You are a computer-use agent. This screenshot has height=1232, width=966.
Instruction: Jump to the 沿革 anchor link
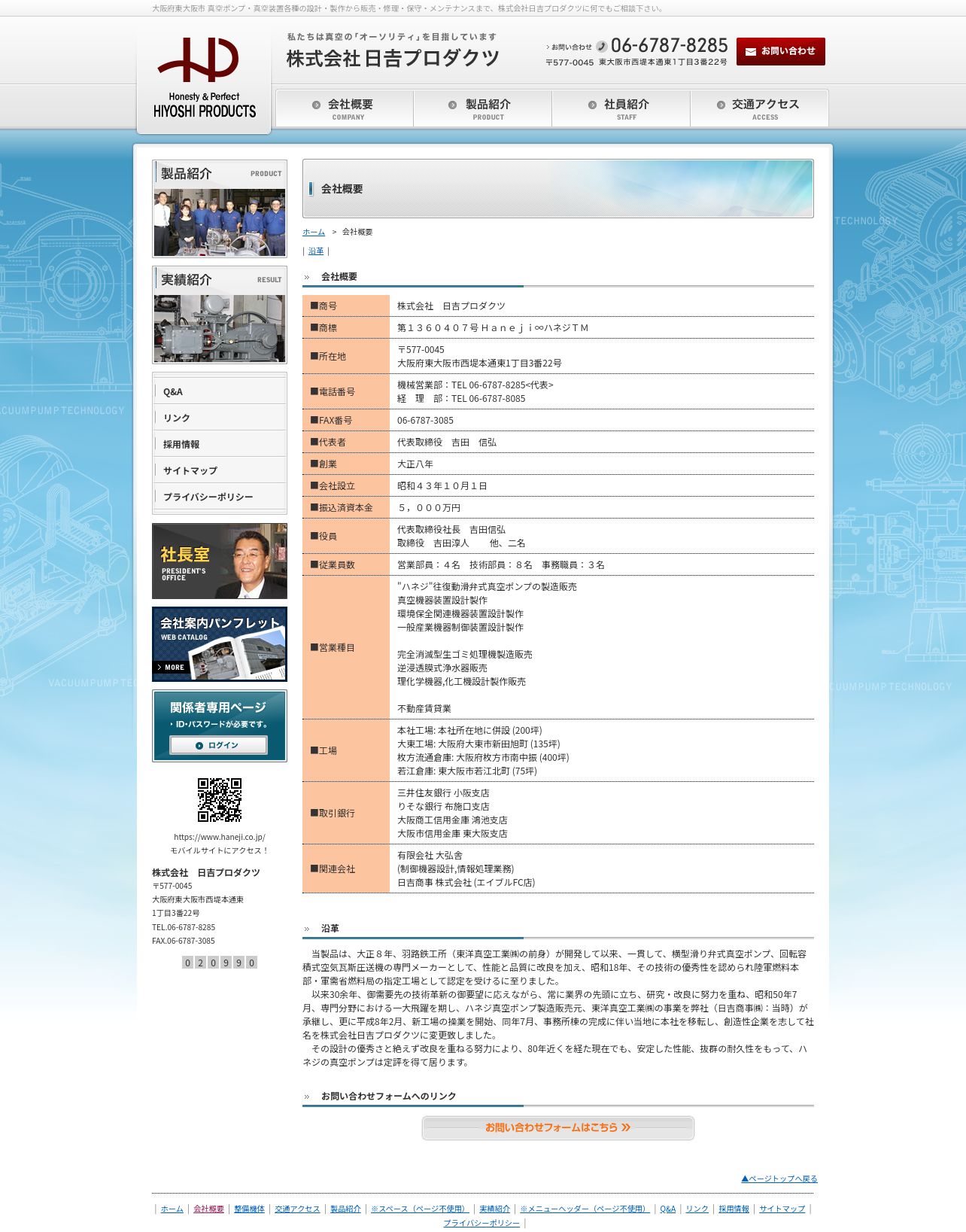point(316,251)
